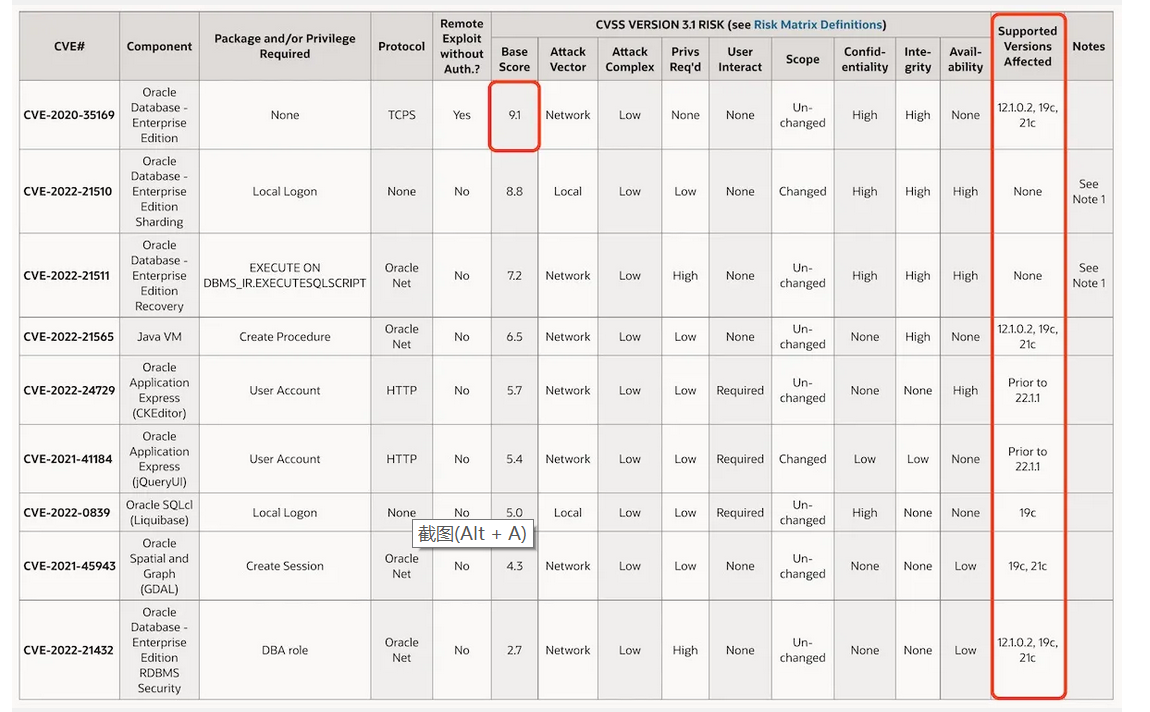
Task: Click the Local attack vector for CVE-2022-21510
Action: pos(568,191)
